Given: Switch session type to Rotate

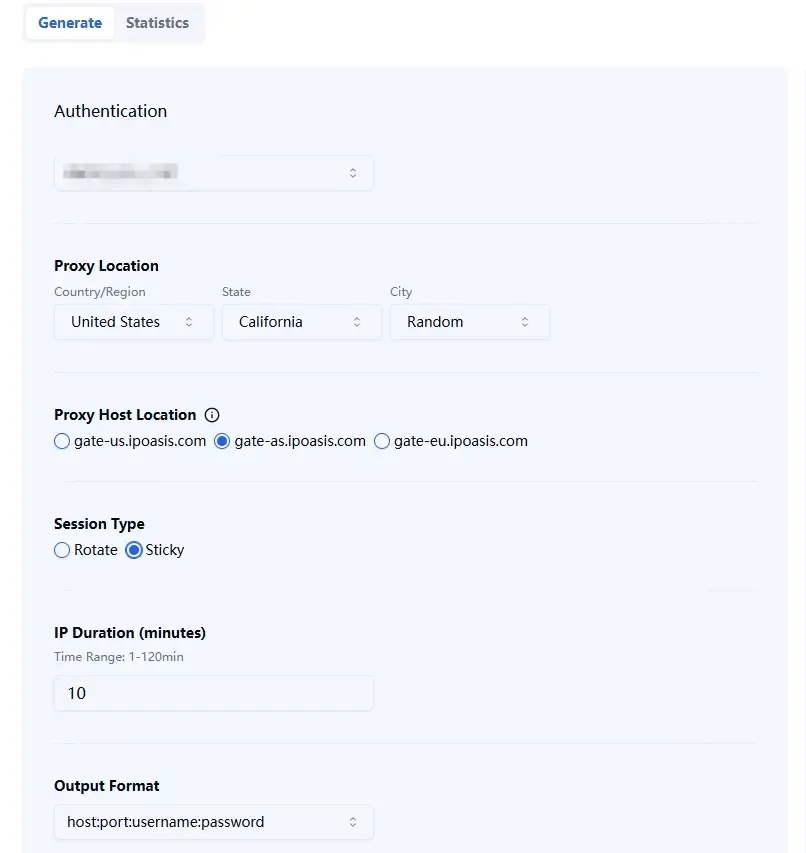Looking at the screenshot, I should (63, 550).
